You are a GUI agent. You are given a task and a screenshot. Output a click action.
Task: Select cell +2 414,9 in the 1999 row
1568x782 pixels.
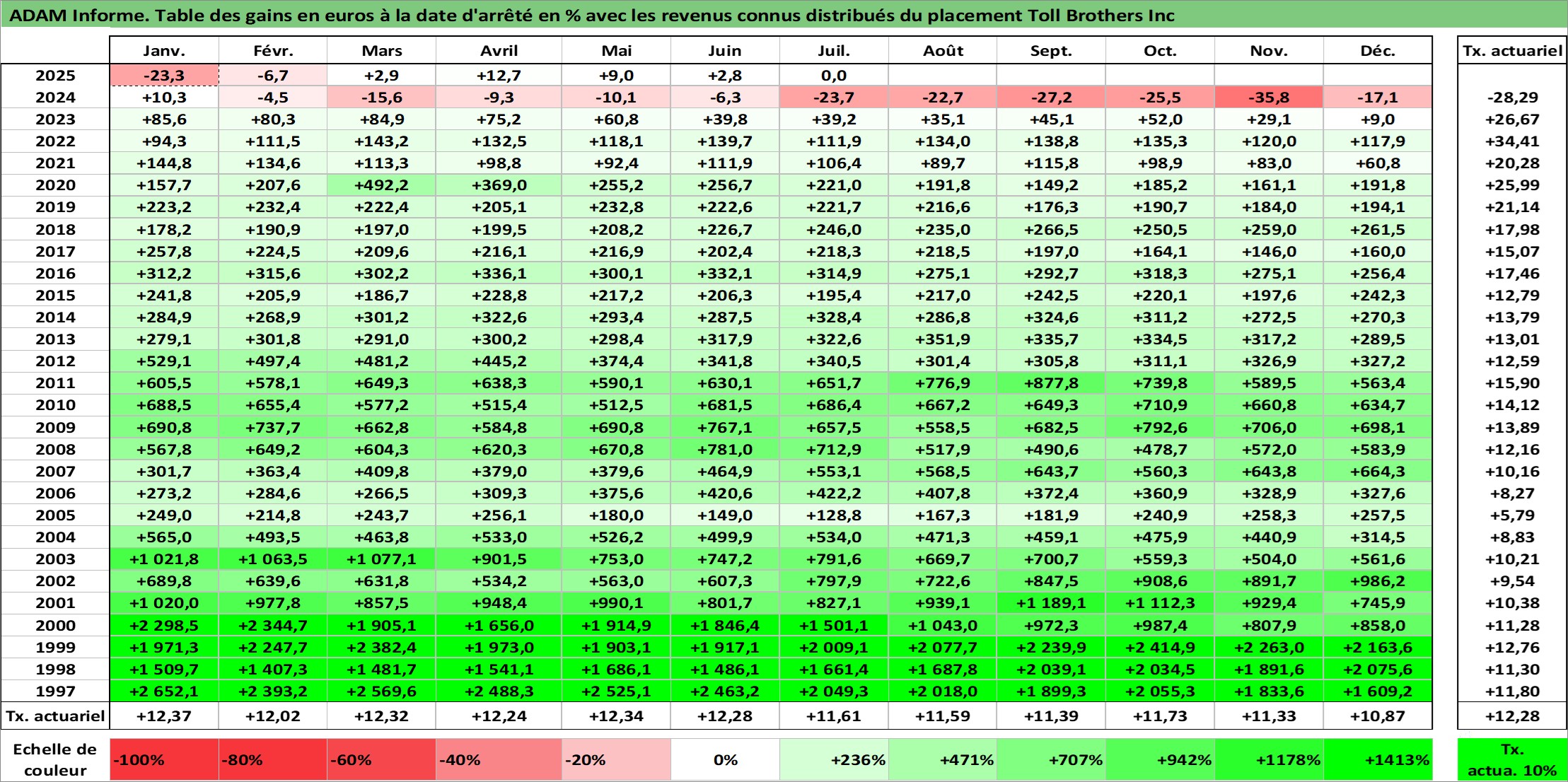click(x=1160, y=647)
